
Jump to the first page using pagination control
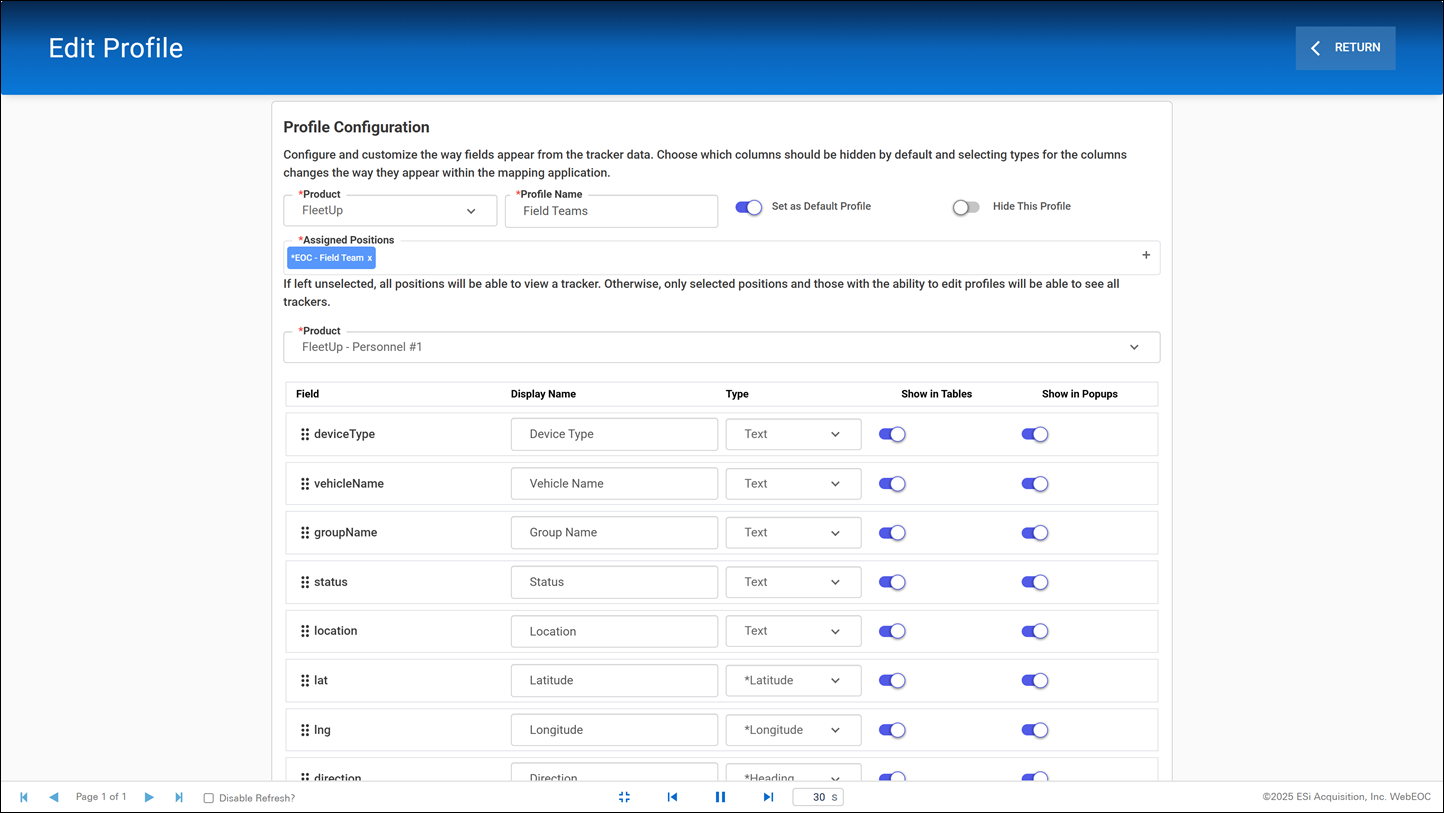click(x=24, y=797)
